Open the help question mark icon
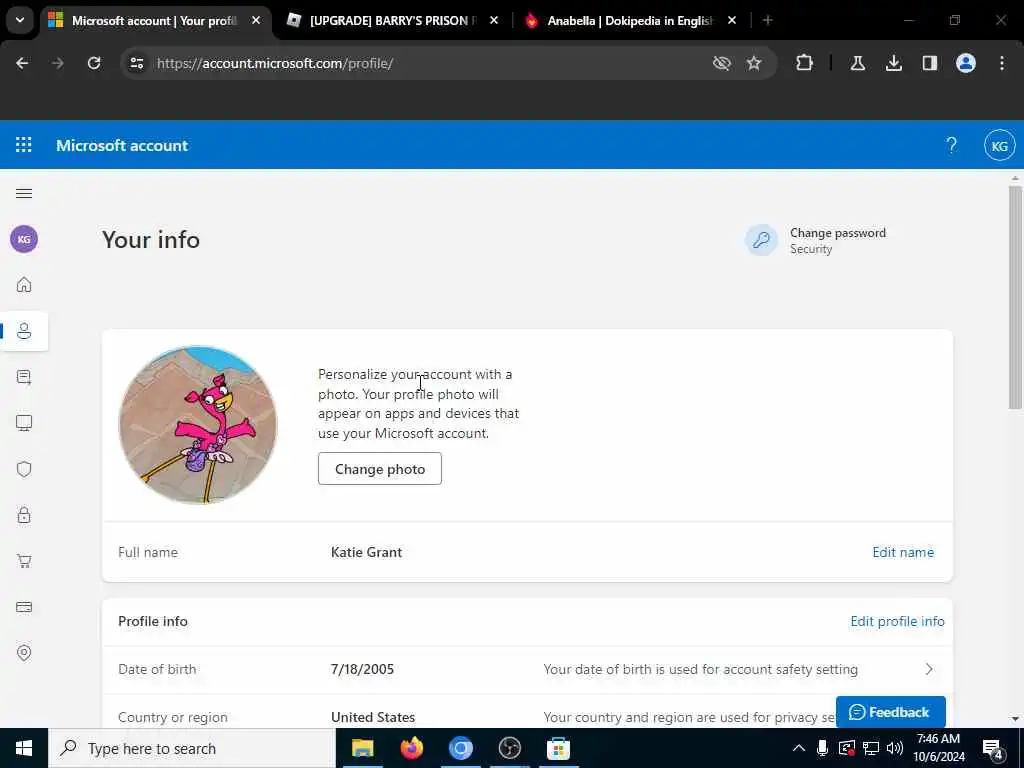The height and width of the screenshot is (768, 1024). click(x=952, y=145)
